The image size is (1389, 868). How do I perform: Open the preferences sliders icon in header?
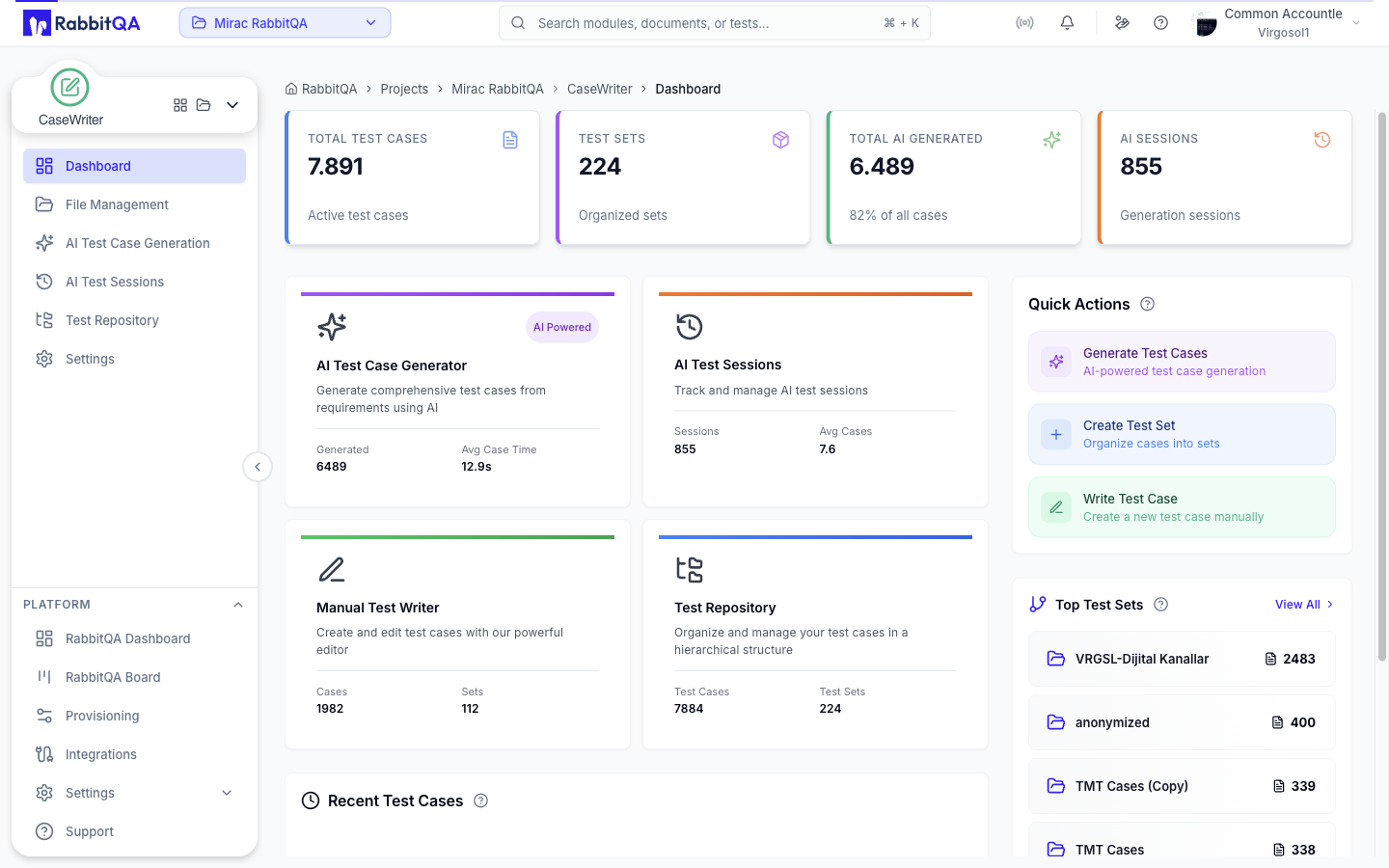pos(1122,22)
